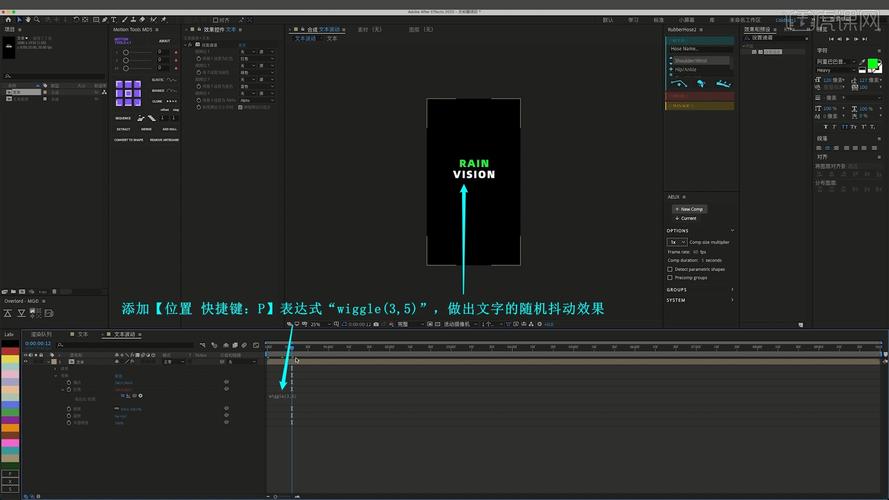Viewport: 889px width, 500px height.
Task: Open the Alpha dropdown in Effect Controls
Action: coord(257,100)
